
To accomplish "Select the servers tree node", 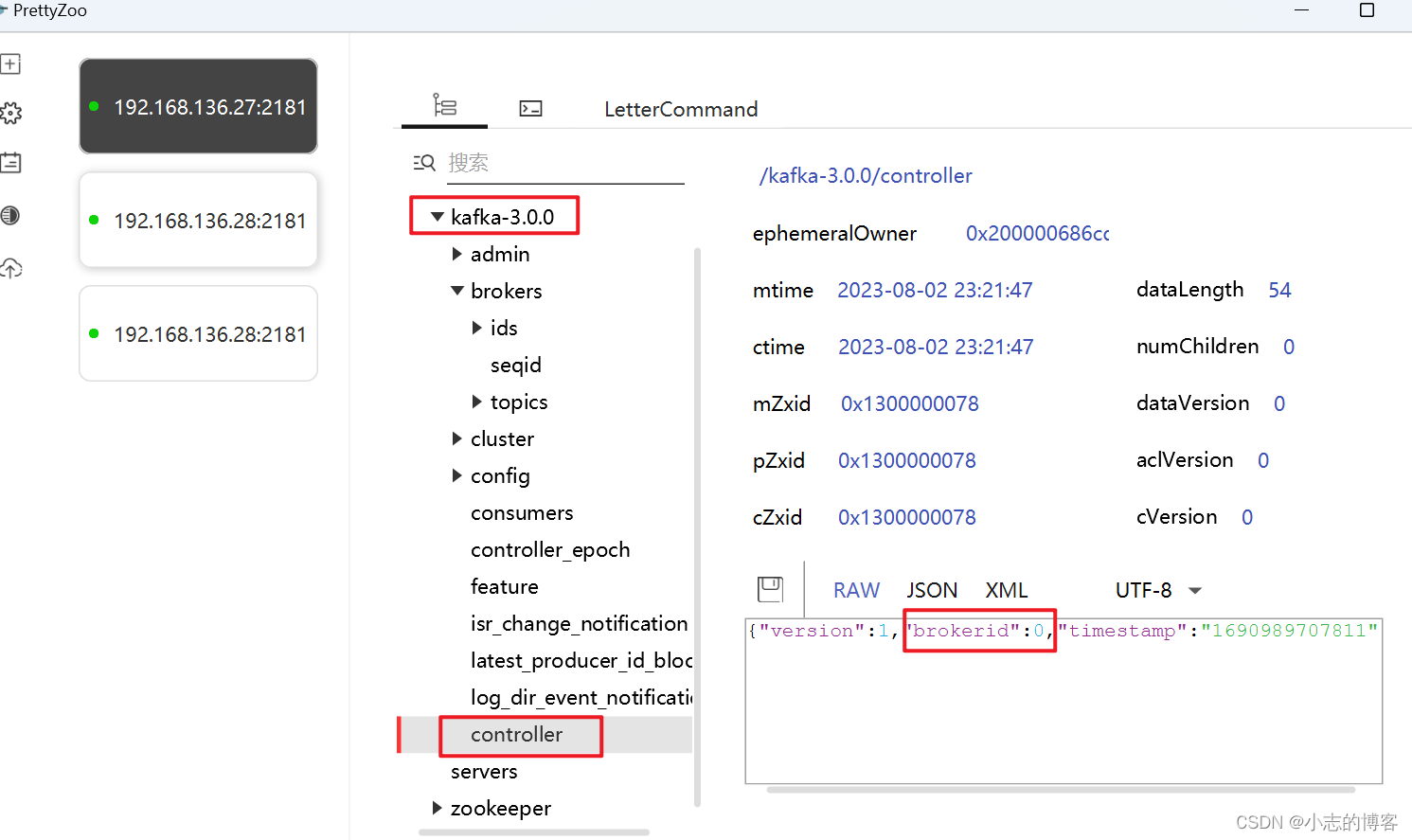I will (484, 771).
